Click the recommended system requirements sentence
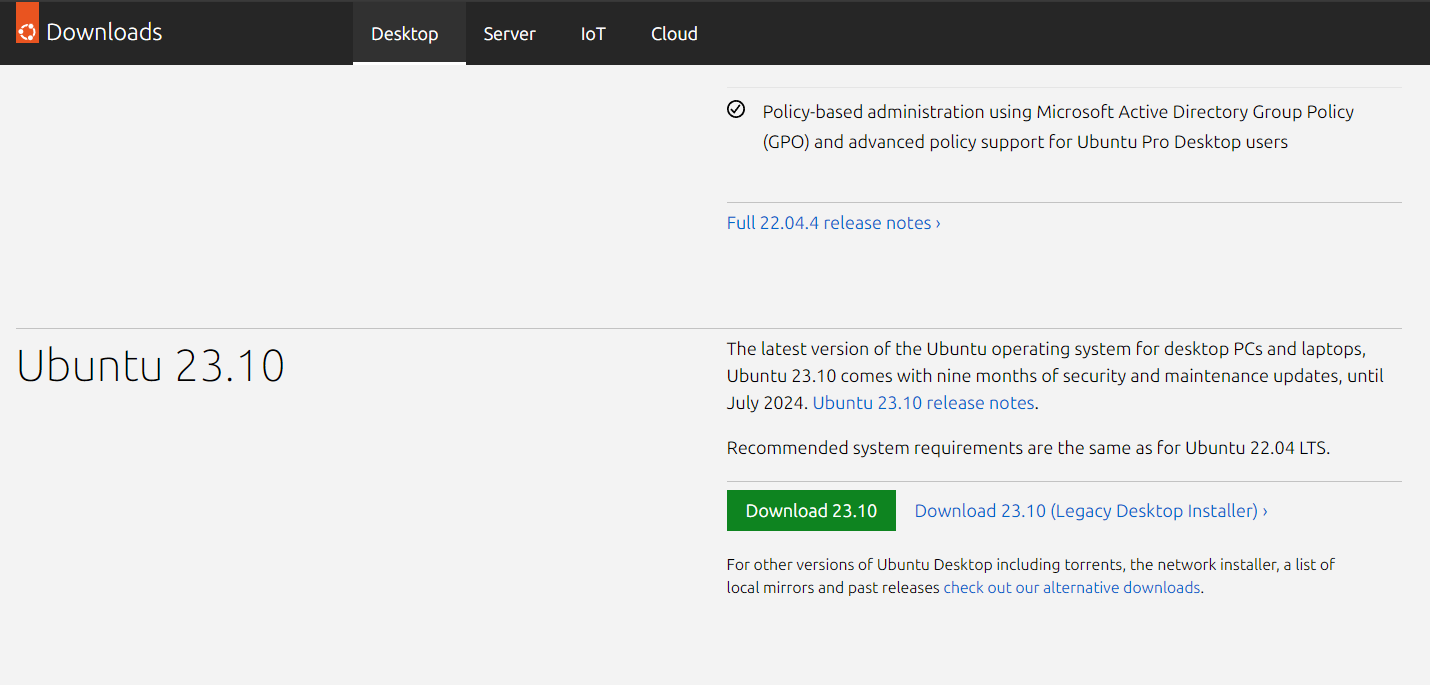Screen dimensions: 1430x685 1028,448
